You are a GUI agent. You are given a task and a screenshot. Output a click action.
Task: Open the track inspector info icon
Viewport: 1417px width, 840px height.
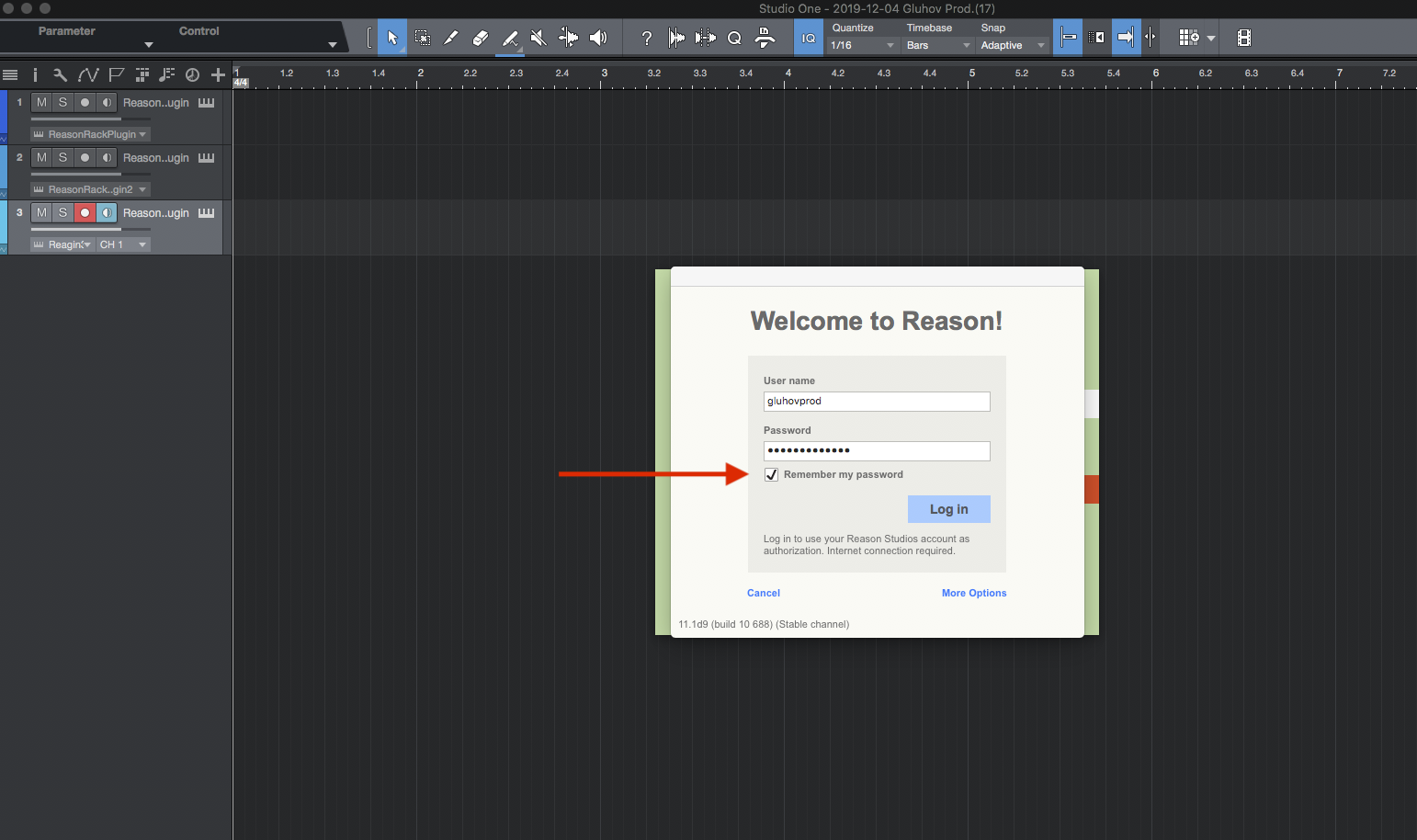[35, 74]
